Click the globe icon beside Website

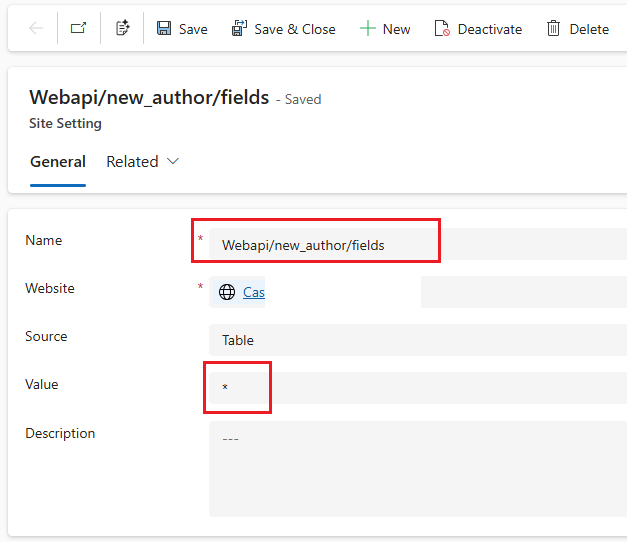tap(227, 292)
